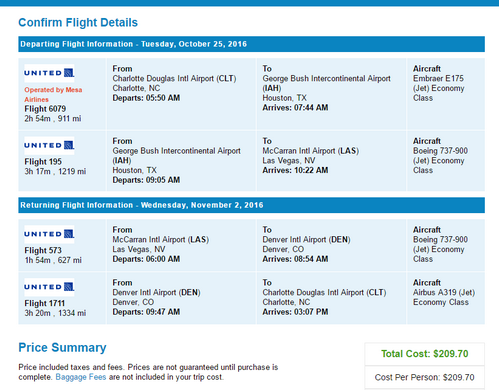
Task: Click the Price Summary heading
Action: [x=62, y=348]
